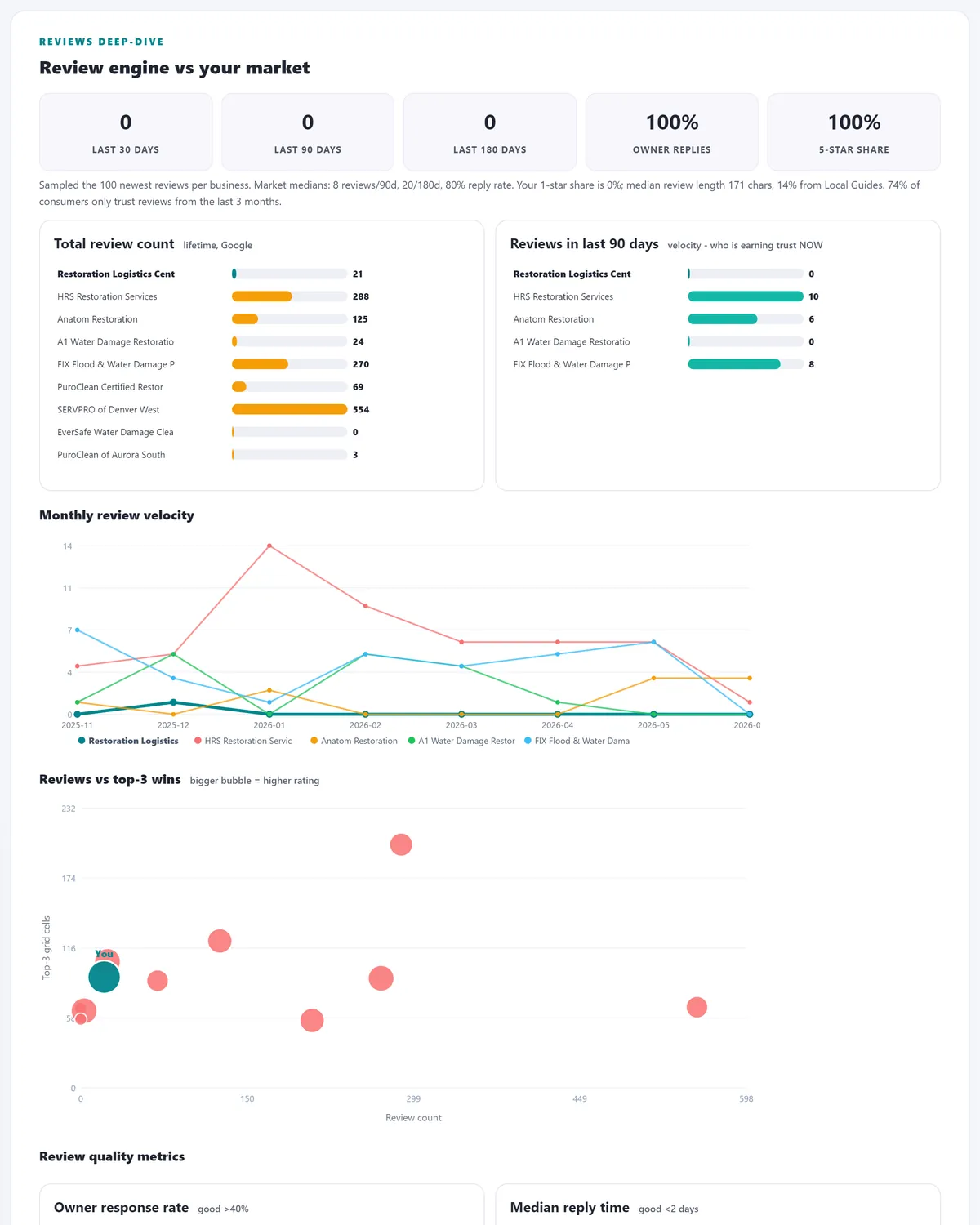Click the HRS peak point at 14 reviews

(269, 546)
